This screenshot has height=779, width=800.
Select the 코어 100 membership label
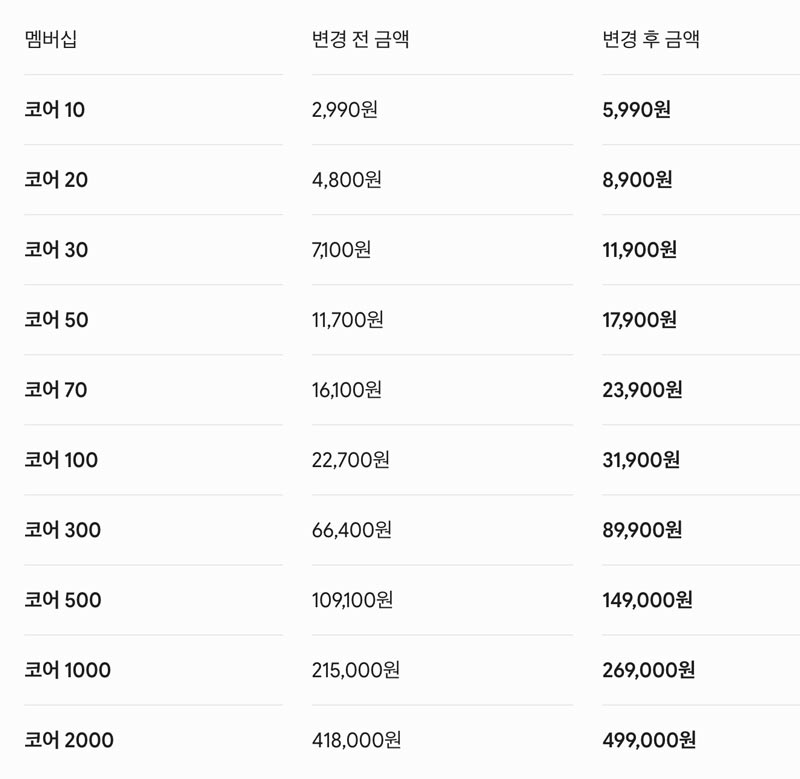[61, 460]
